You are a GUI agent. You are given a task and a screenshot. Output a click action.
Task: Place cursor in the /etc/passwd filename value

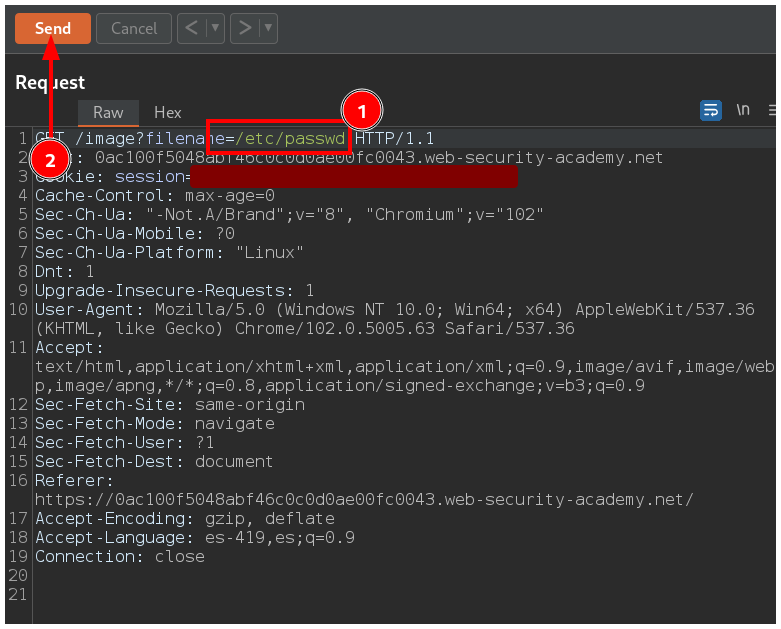pos(290,138)
